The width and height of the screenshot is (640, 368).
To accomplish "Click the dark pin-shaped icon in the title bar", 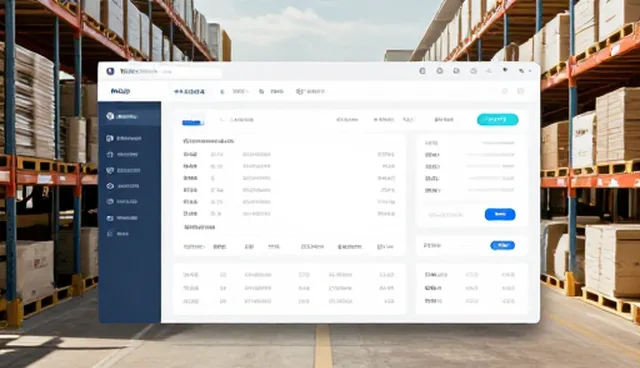I will tap(505, 71).
